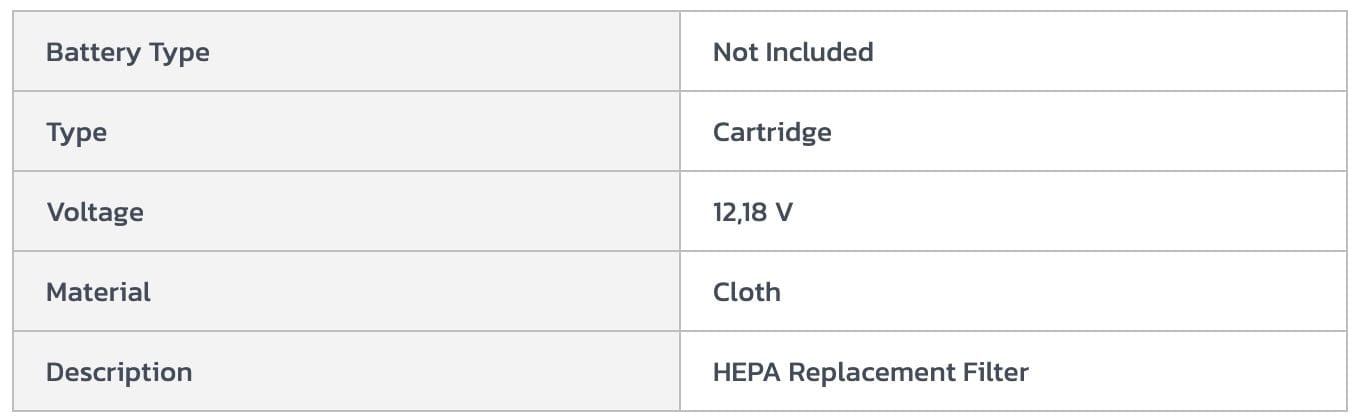Click the V unit after 12,18
The image size is (1358, 420).
coord(784,212)
